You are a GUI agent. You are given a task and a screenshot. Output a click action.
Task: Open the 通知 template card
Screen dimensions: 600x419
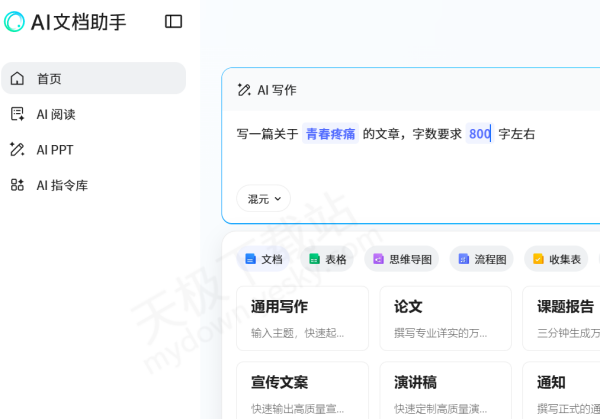[561, 390]
